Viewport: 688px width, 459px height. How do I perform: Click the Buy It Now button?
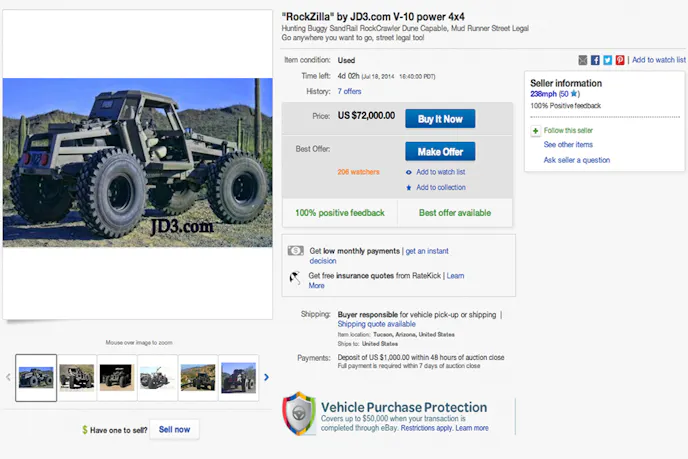440,119
